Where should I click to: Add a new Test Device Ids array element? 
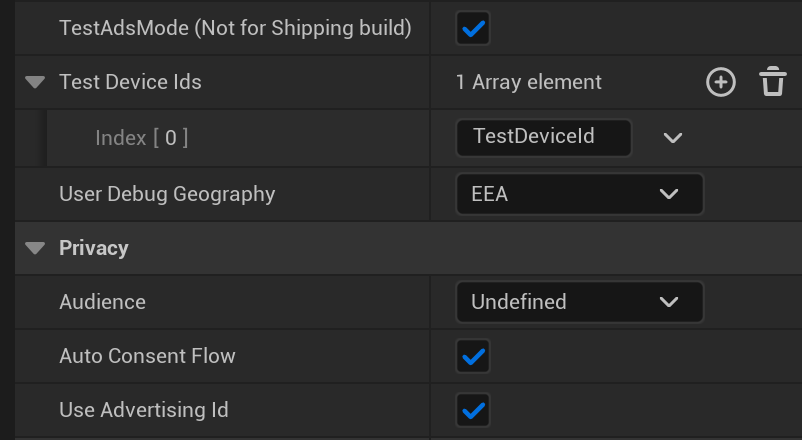tap(721, 82)
